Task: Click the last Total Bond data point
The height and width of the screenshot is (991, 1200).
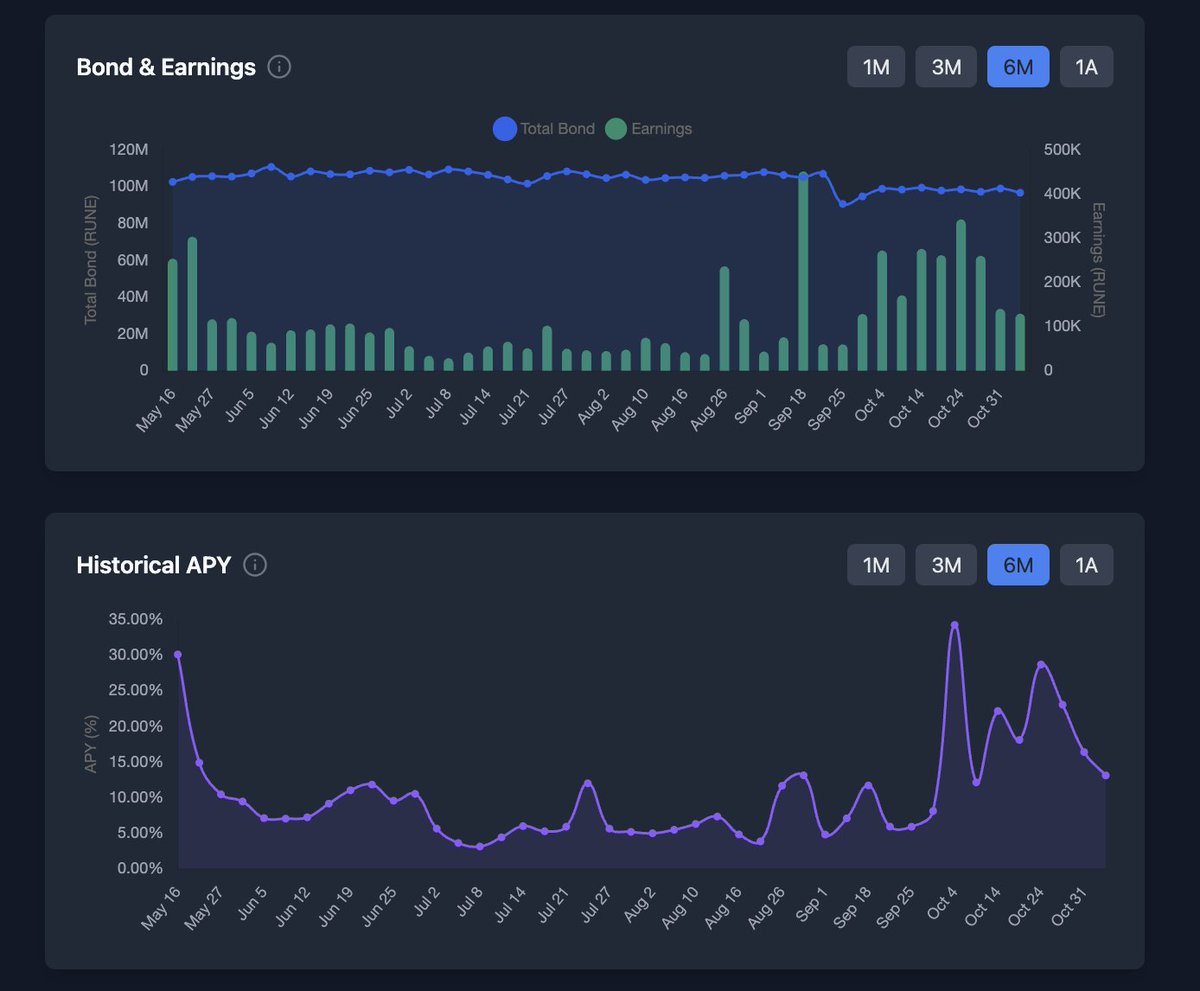Action: 1020,193
